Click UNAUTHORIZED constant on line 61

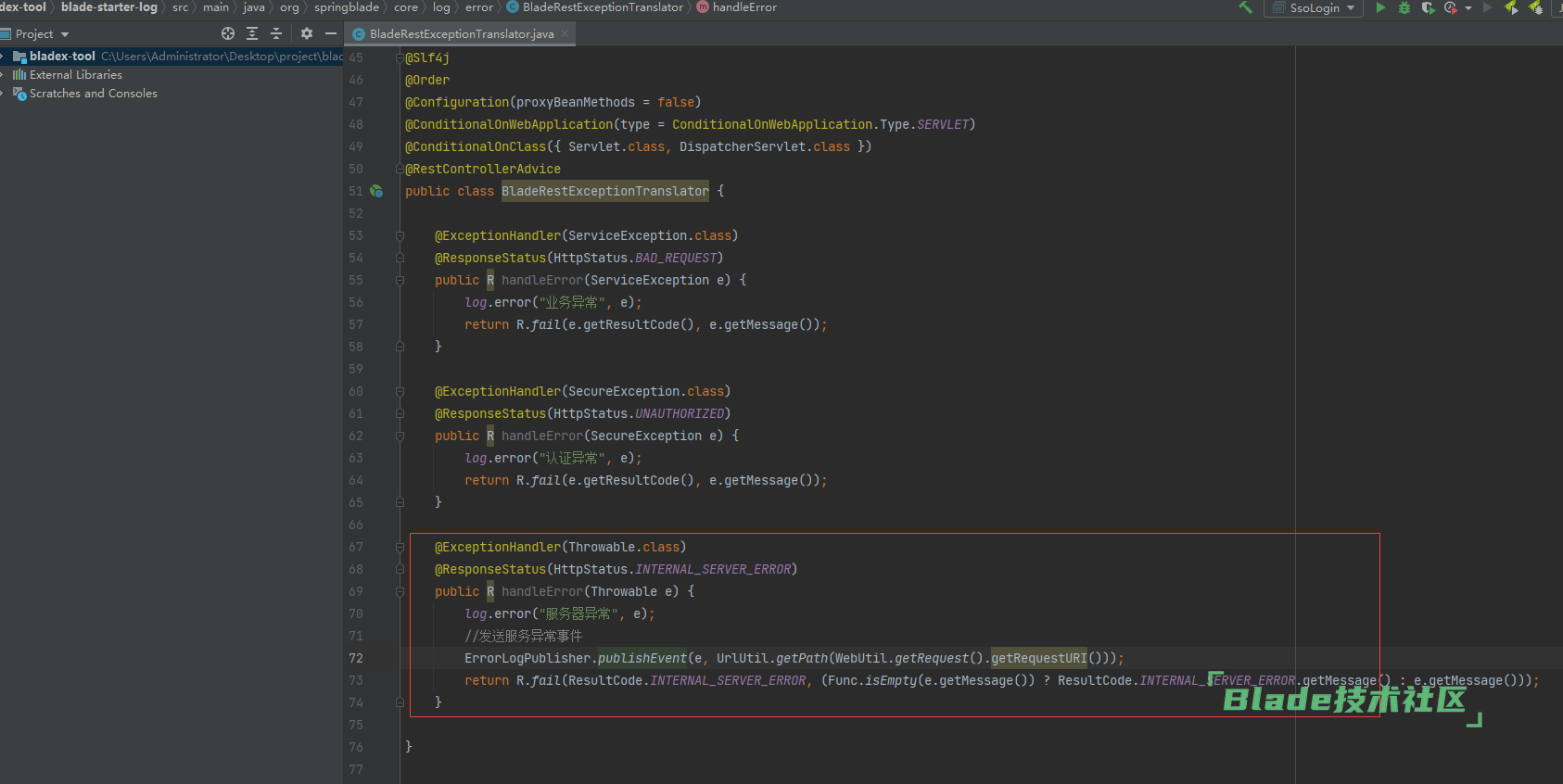click(x=680, y=413)
